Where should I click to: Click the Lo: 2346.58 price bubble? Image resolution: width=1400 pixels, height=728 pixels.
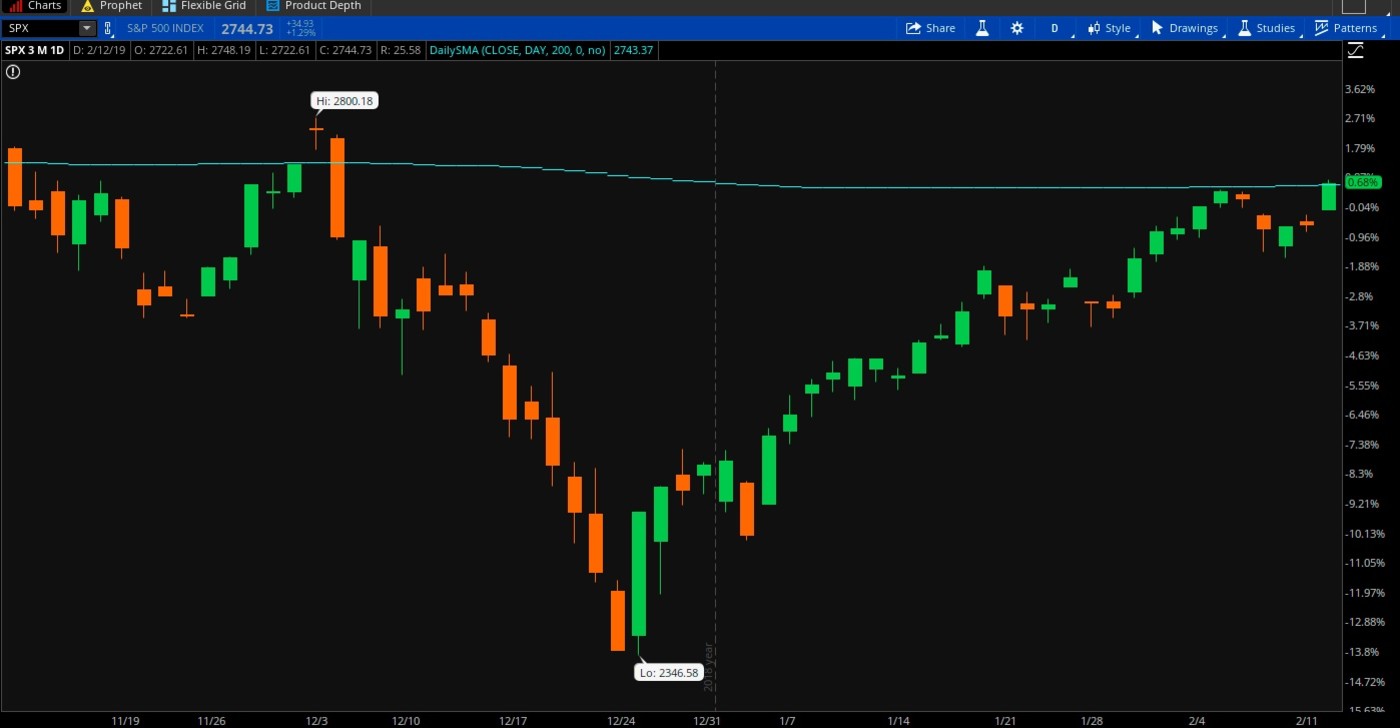(x=669, y=673)
